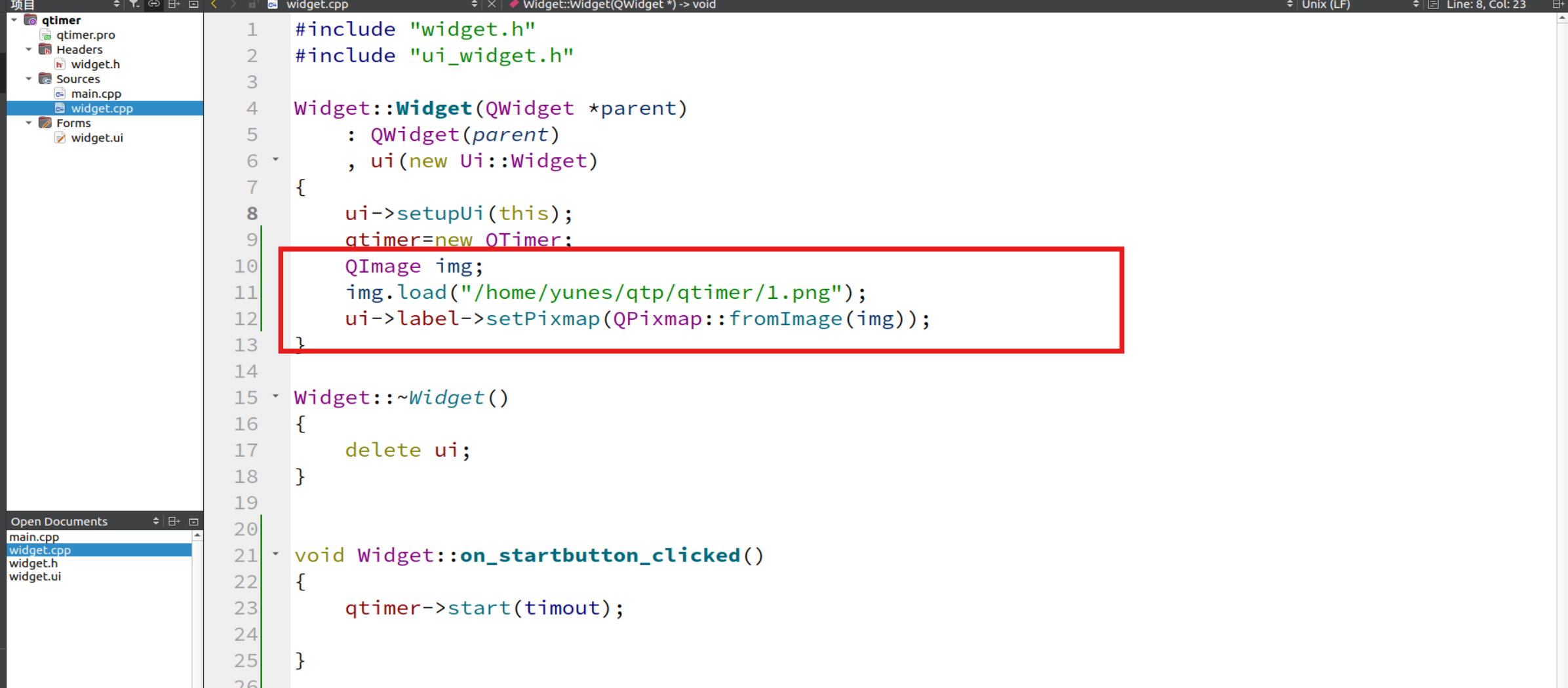Select widget.ui in the Forms folder
This screenshot has width=1568, height=688.
pos(96,138)
